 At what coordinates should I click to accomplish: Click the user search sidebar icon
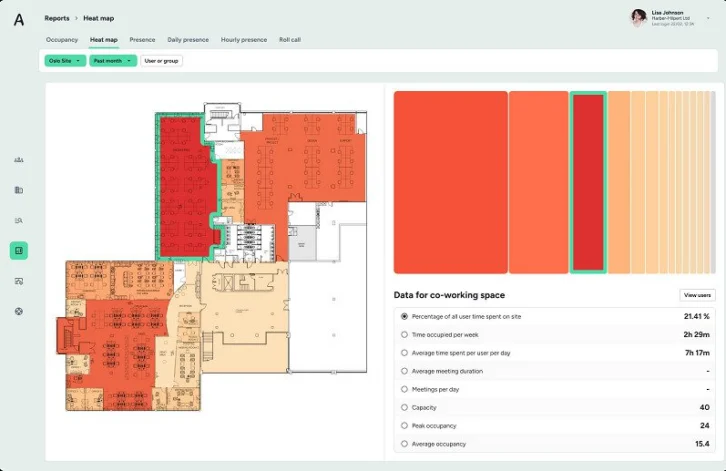tap(19, 220)
